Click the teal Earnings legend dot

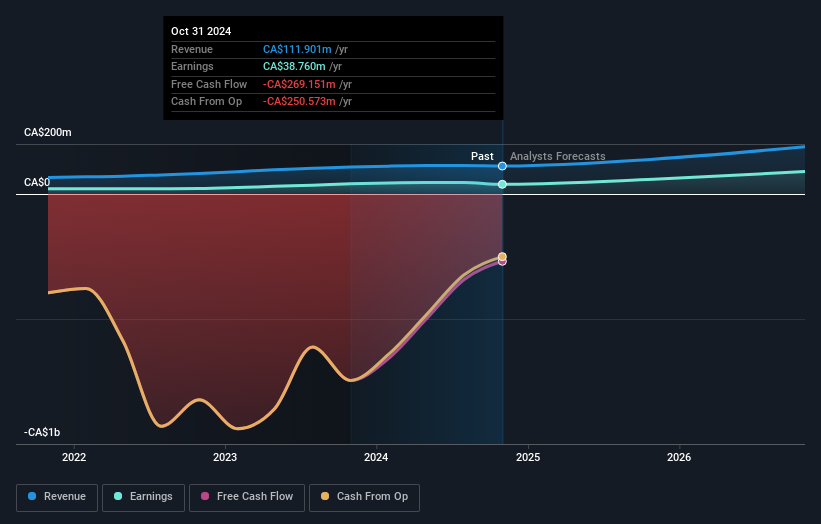118,496
